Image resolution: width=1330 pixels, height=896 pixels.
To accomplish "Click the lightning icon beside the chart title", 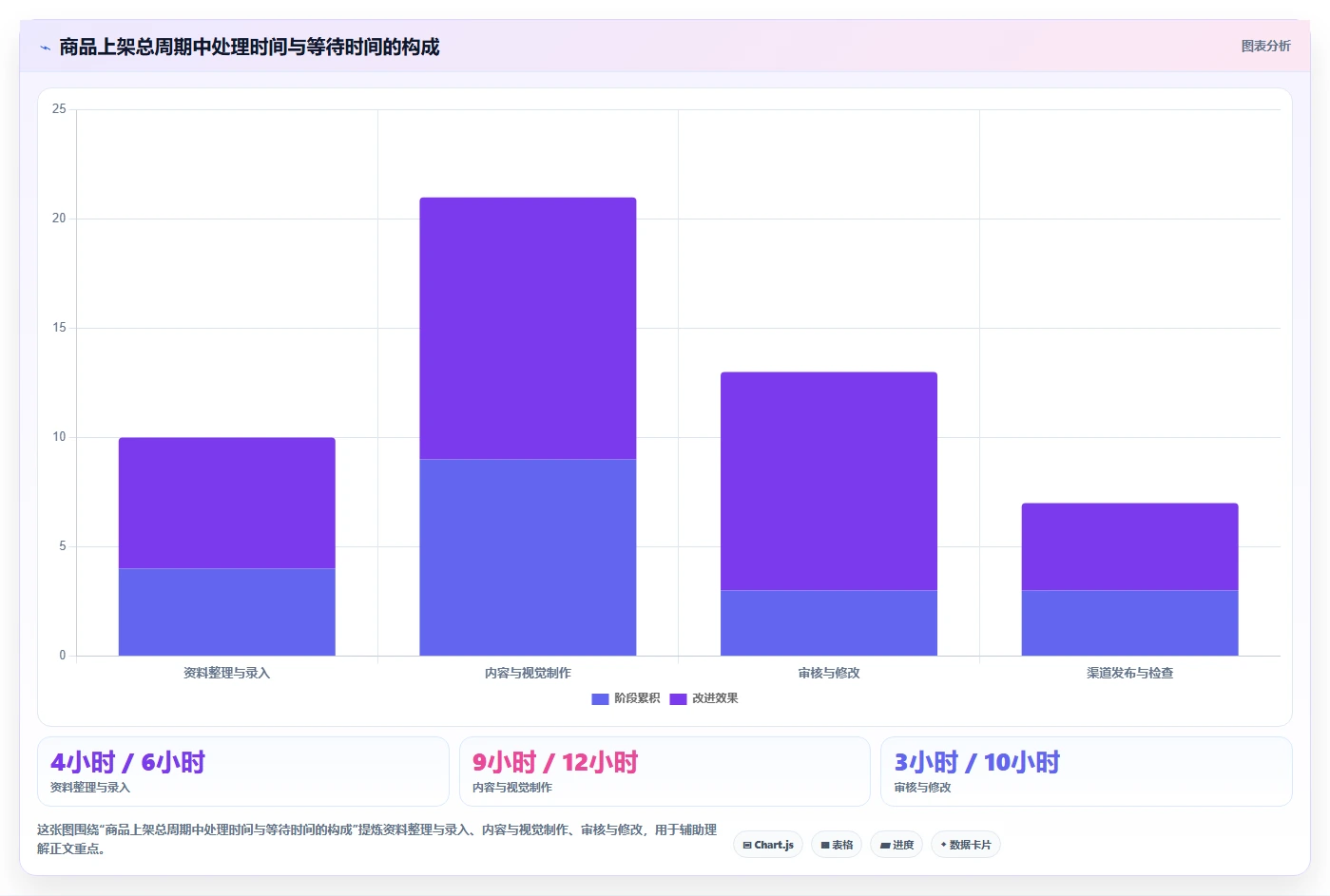I will (x=45, y=48).
